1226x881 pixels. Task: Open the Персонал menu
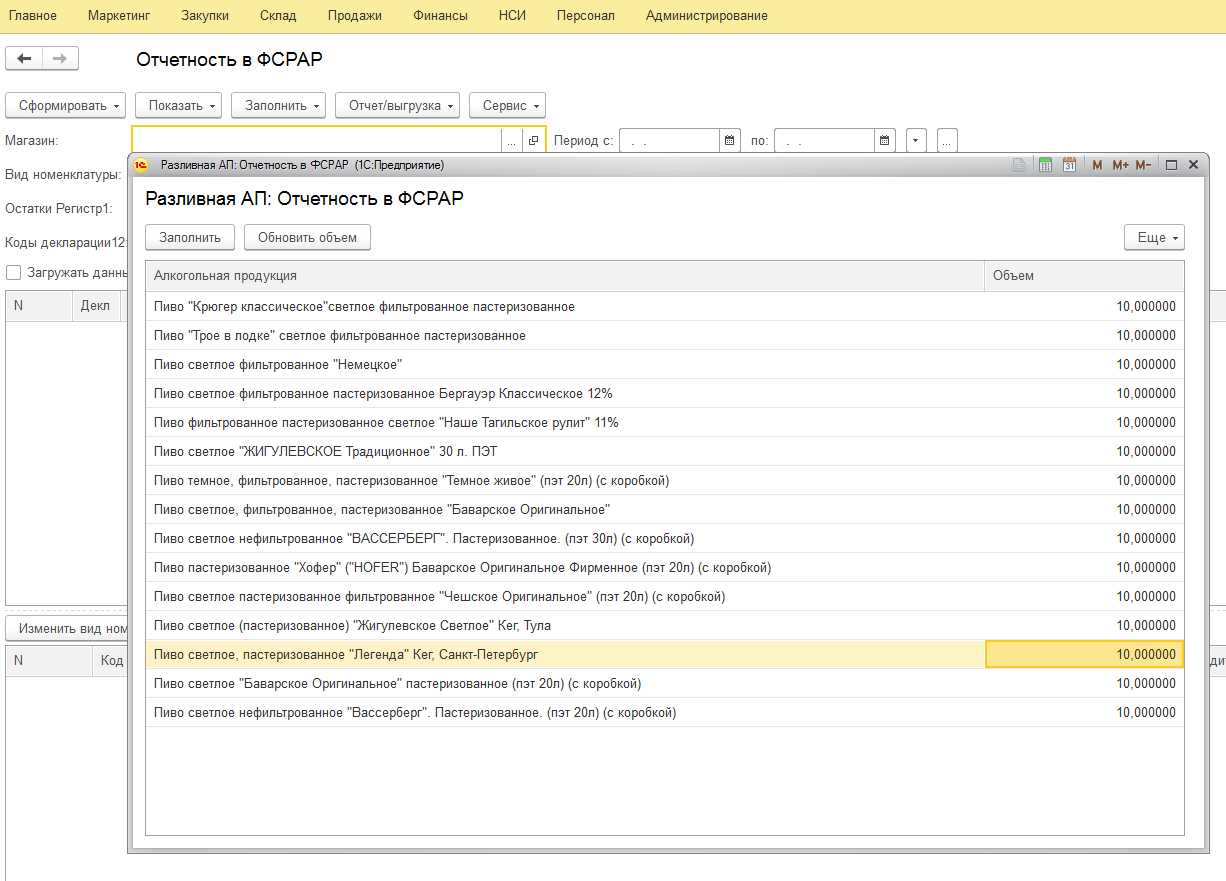tap(586, 16)
